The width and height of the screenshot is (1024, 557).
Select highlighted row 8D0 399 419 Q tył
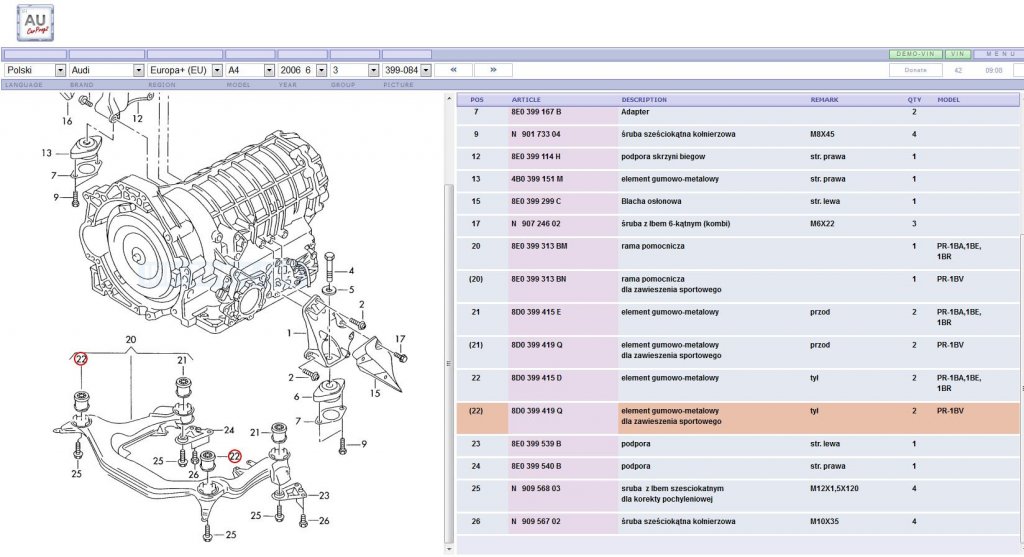click(x=738, y=418)
